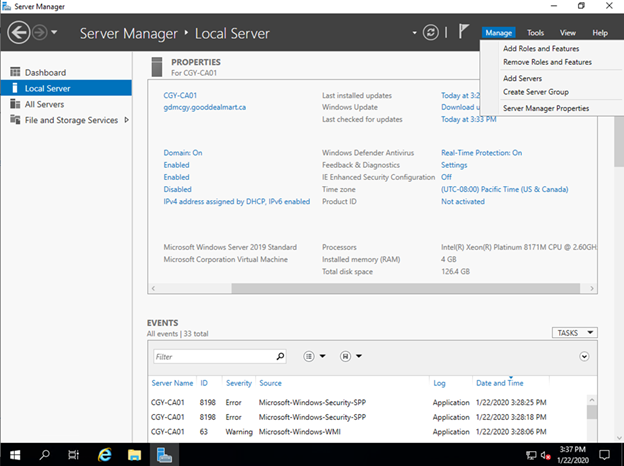Open Feedback & Diagnostics Settings link

click(454, 165)
